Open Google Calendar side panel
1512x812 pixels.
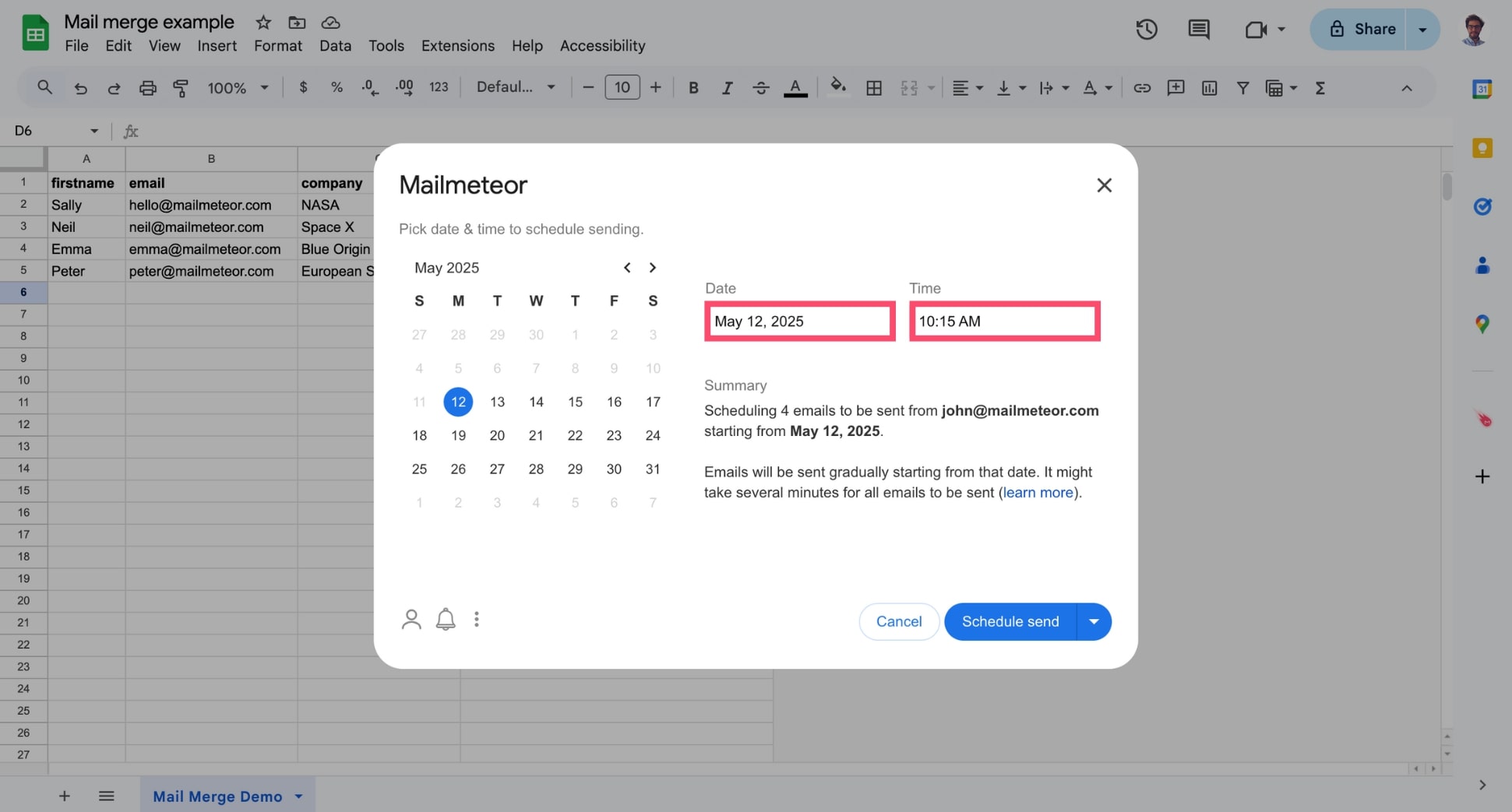(1482, 89)
